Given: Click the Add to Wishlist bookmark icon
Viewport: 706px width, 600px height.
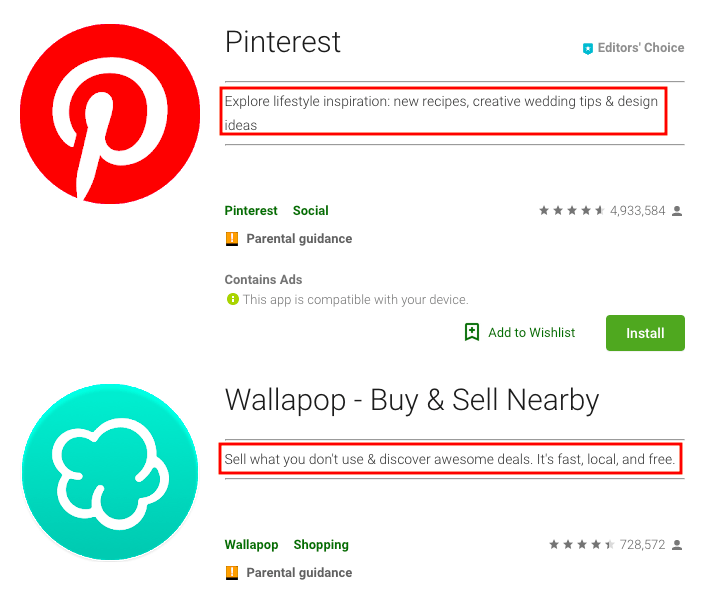Looking at the screenshot, I should click(x=471, y=332).
